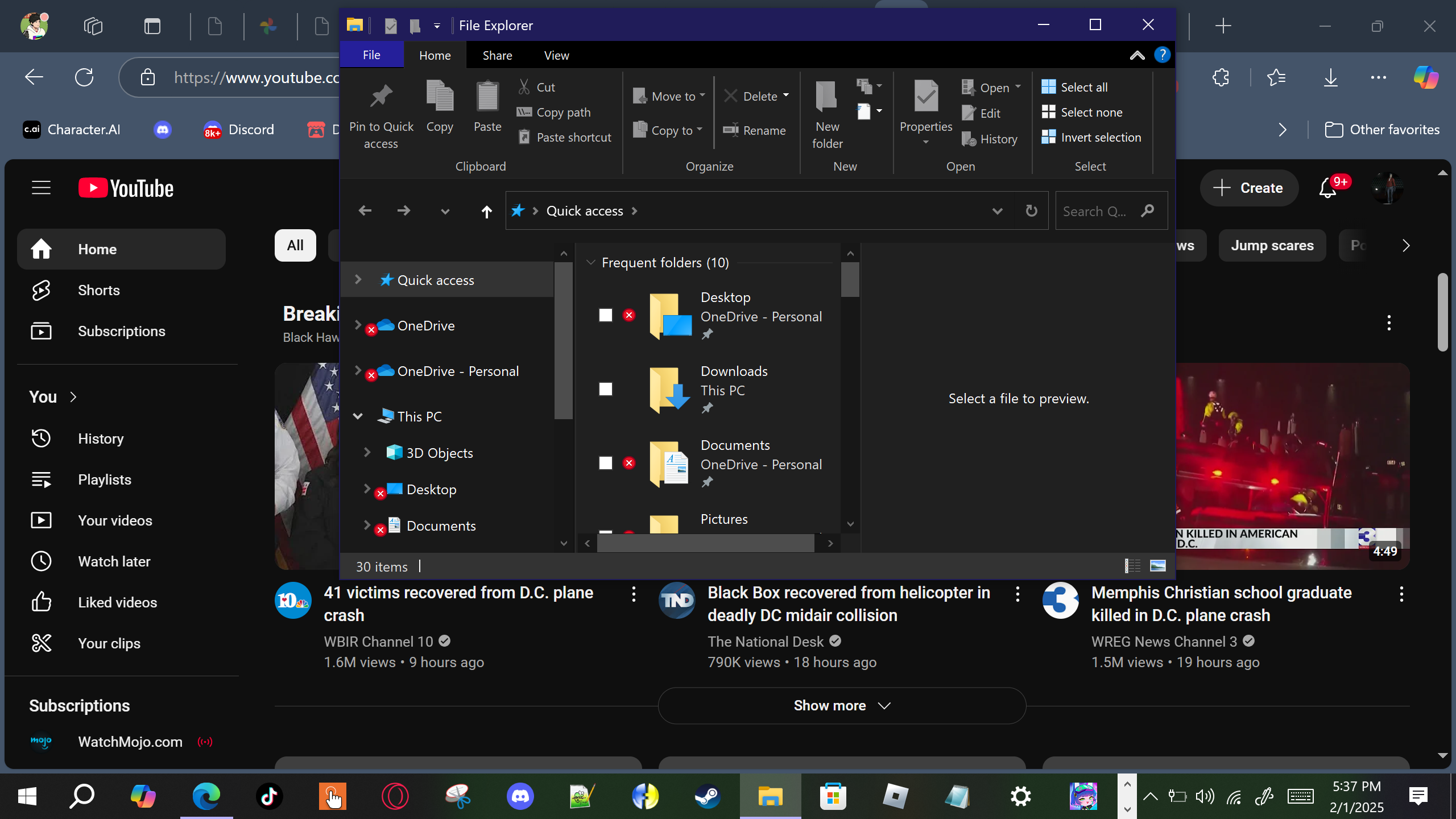Viewport: 1456px width, 819px height.
Task: Switch to large thumbnails view icon
Action: click(1157, 566)
